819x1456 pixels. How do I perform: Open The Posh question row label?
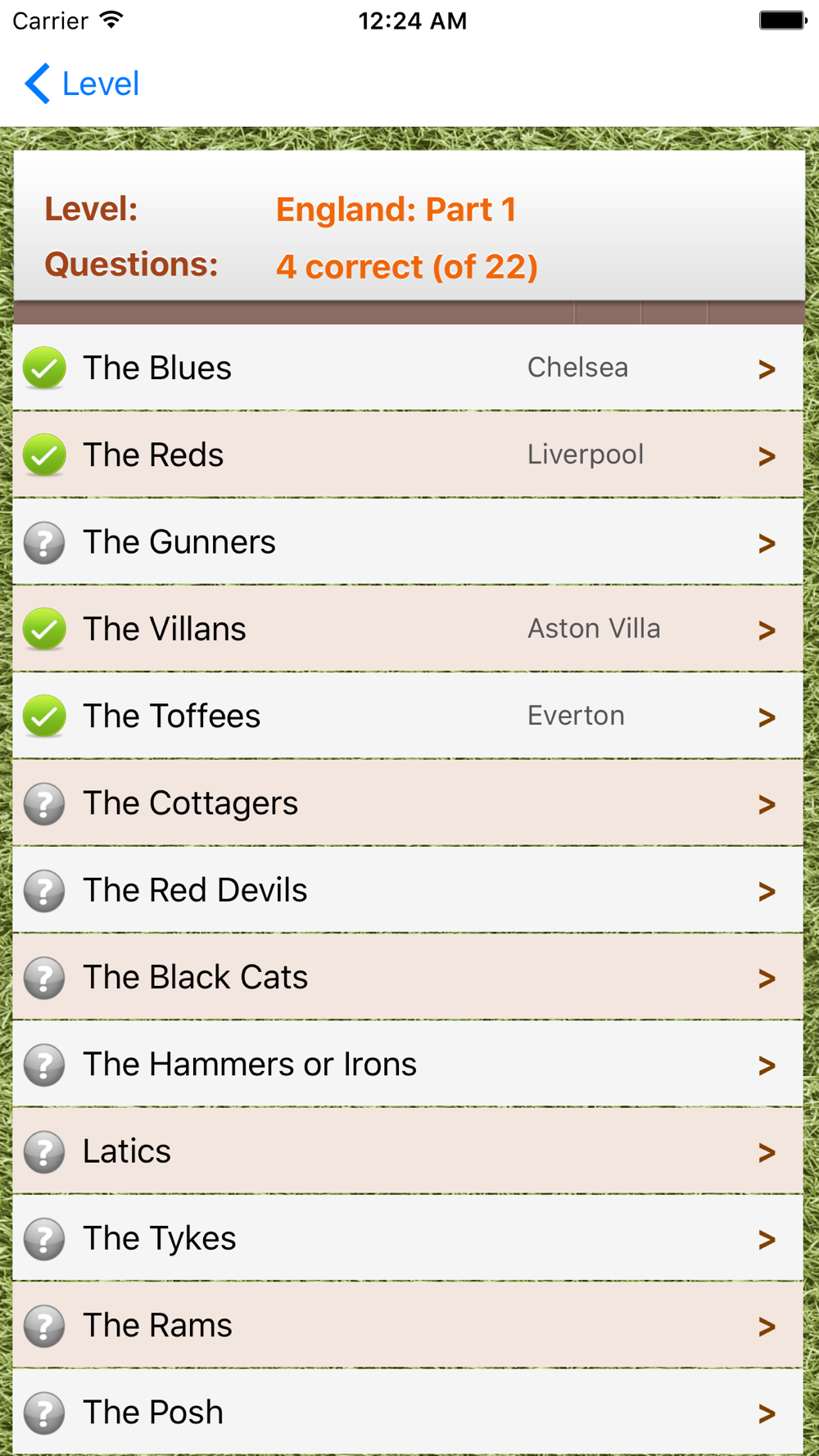[153, 1413]
